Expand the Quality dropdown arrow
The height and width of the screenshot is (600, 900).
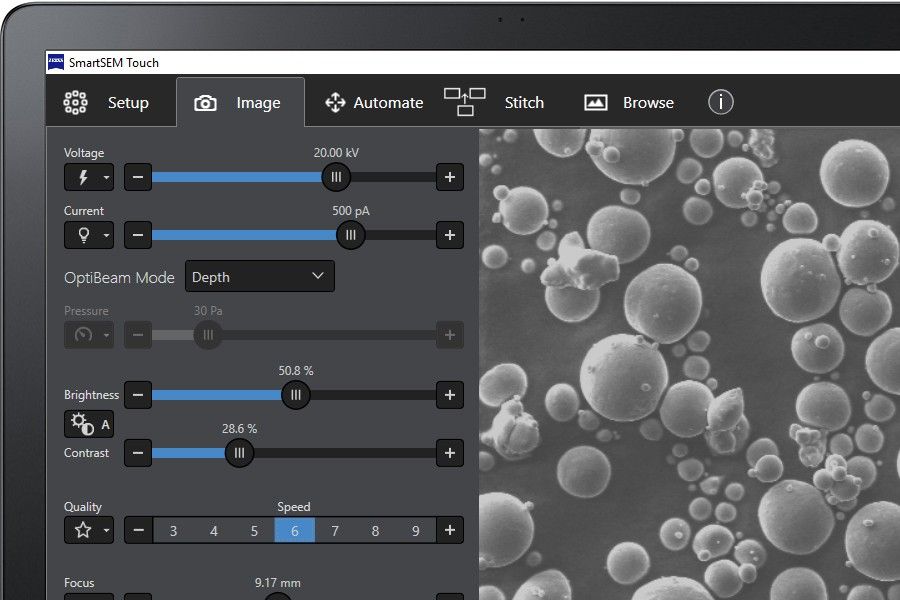tap(106, 530)
